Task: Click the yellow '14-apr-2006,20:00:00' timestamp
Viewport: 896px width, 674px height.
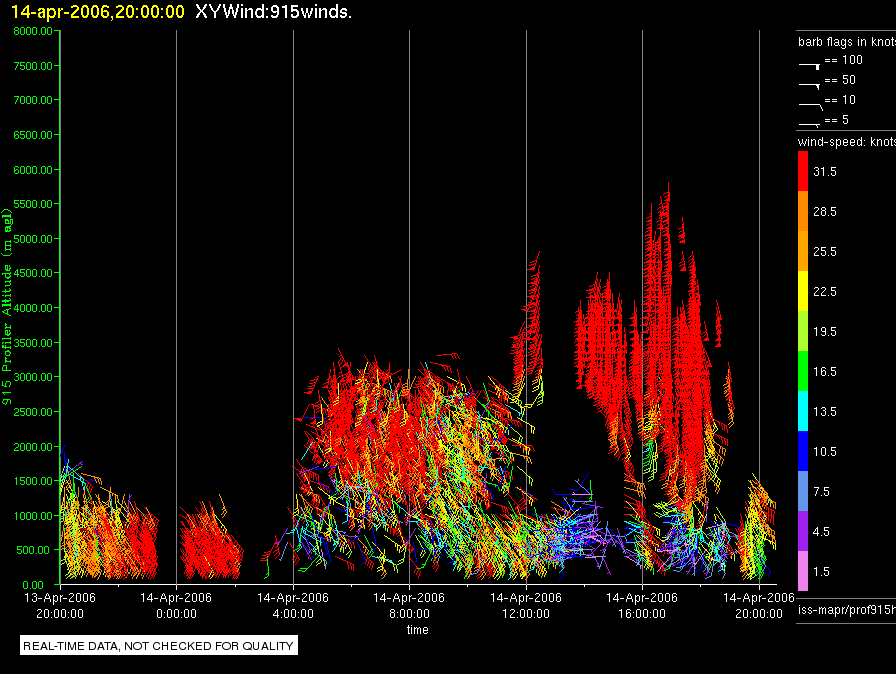Action: pos(98,12)
